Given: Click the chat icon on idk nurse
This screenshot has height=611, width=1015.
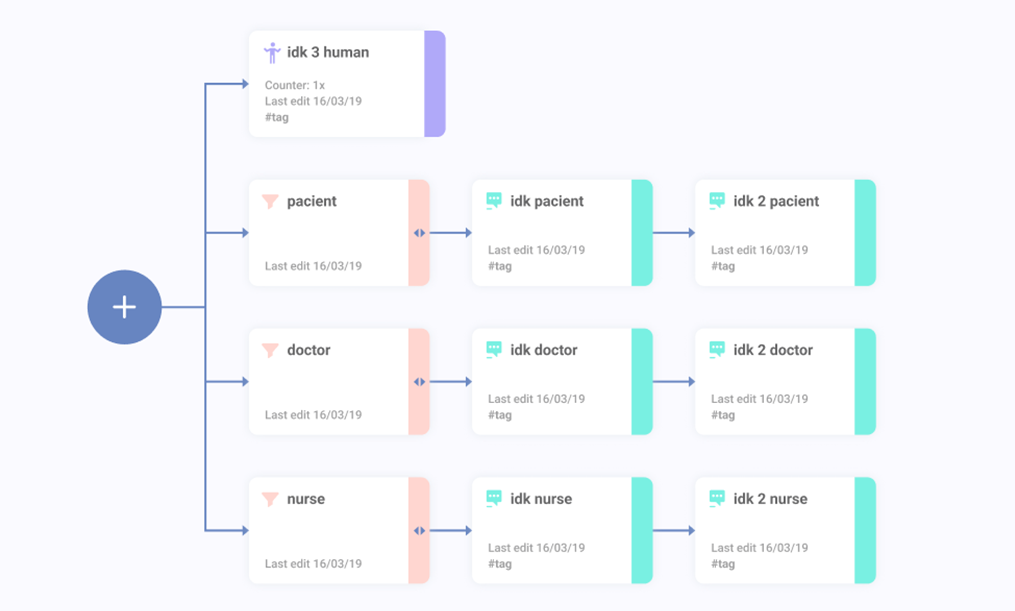Looking at the screenshot, I should pos(494,499).
